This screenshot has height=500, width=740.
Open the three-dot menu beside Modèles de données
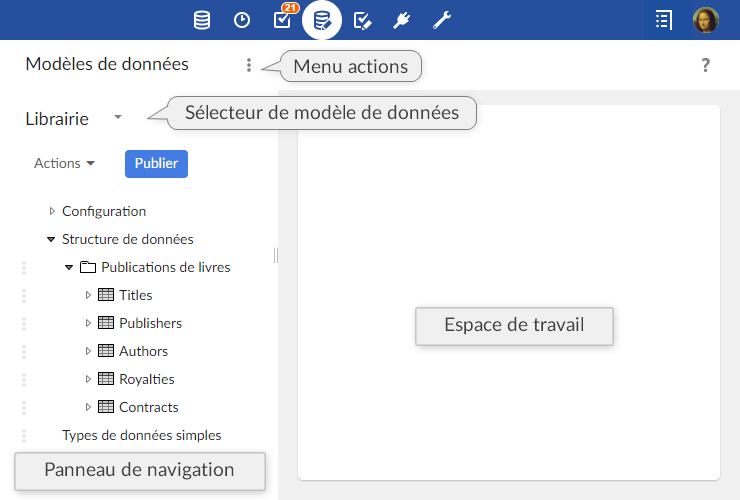pos(249,65)
